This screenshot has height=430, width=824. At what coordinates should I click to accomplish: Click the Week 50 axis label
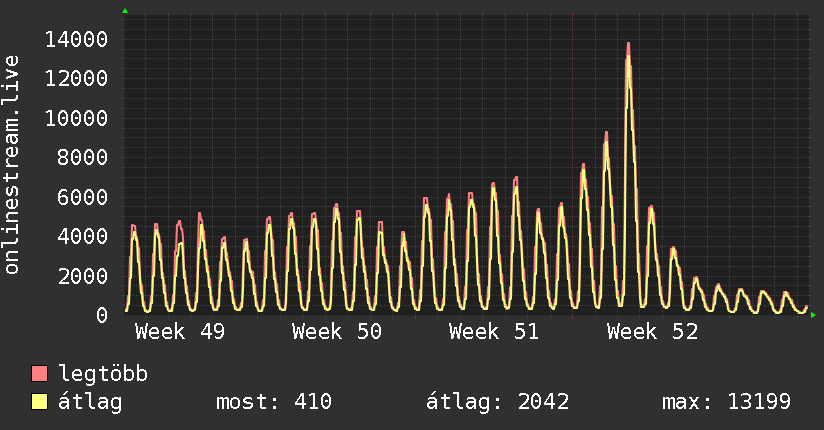(337, 332)
